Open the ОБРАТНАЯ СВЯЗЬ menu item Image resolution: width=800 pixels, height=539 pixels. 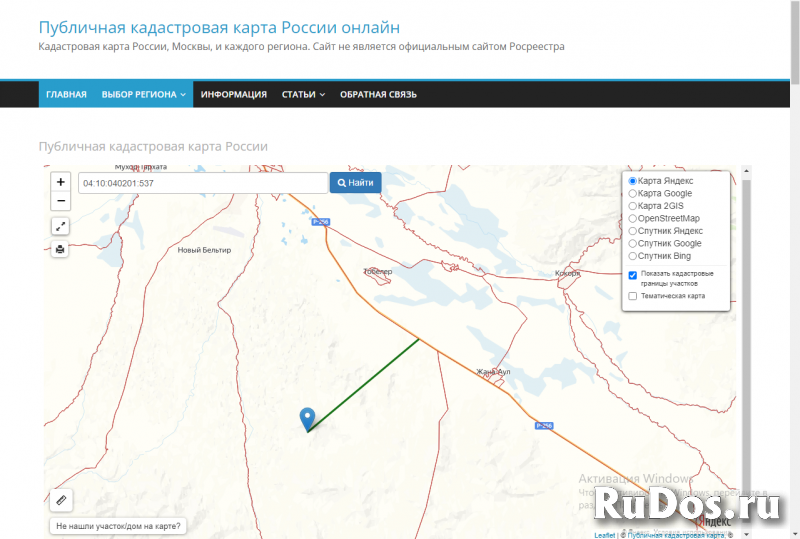click(378, 94)
